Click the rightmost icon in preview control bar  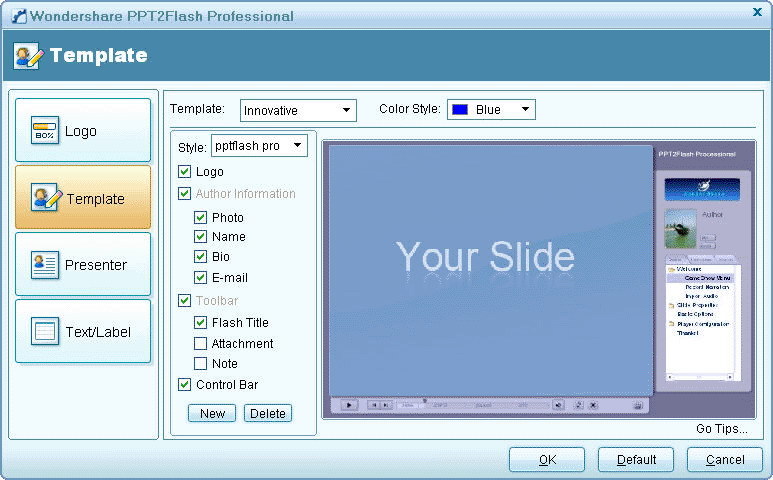637,406
